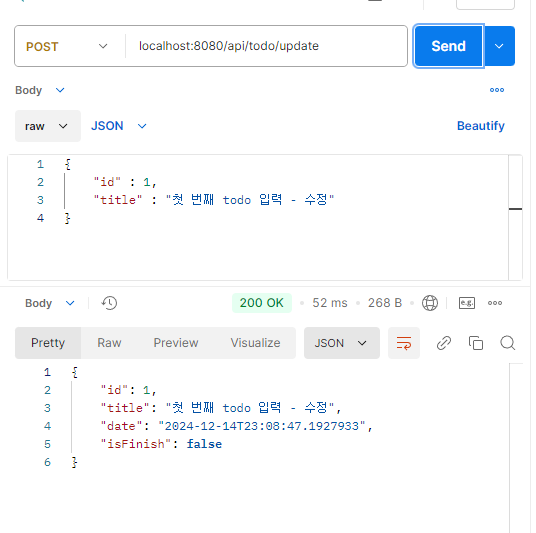Click the 268 B response size
536x533 pixels.
pyautogui.click(x=385, y=303)
